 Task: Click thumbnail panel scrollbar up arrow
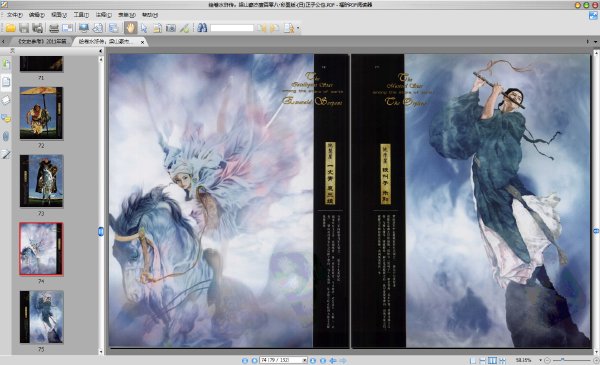pos(101,59)
